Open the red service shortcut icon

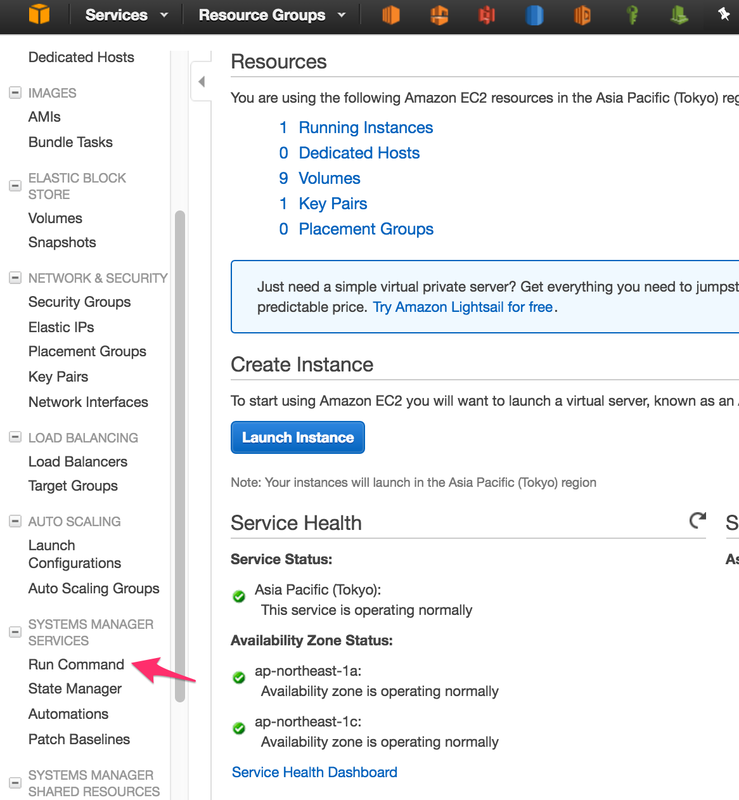(x=486, y=15)
